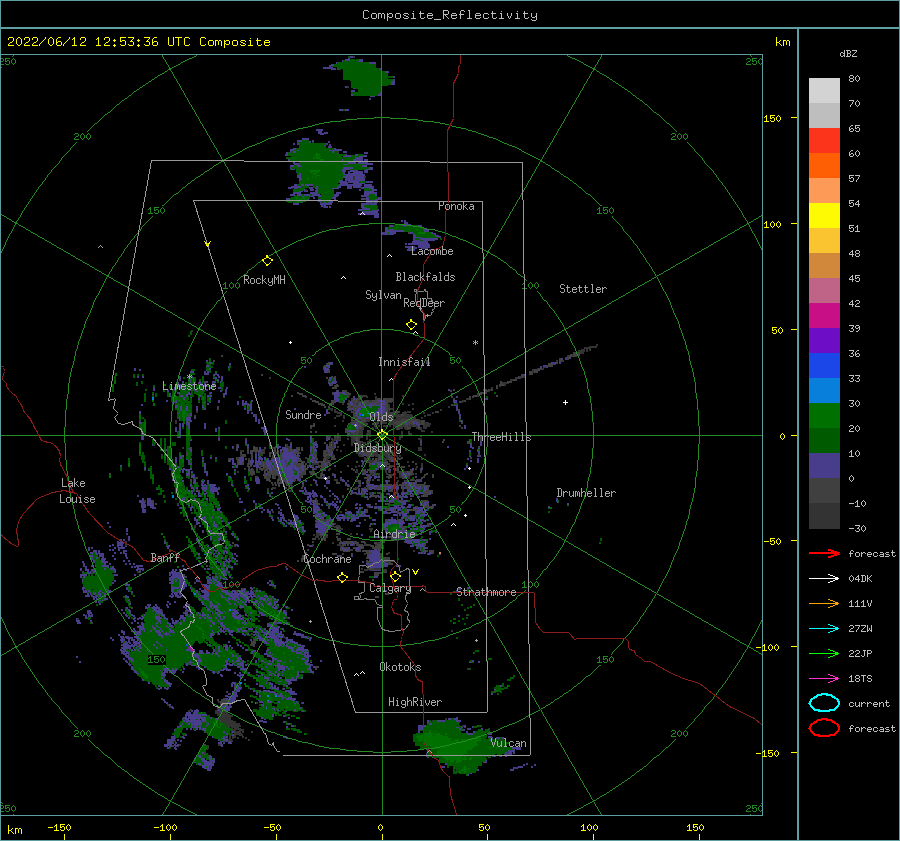The height and width of the screenshot is (841, 900).
Task: Click the yellow diamond marker below Cochrane
Action: [x=342, y=577]
